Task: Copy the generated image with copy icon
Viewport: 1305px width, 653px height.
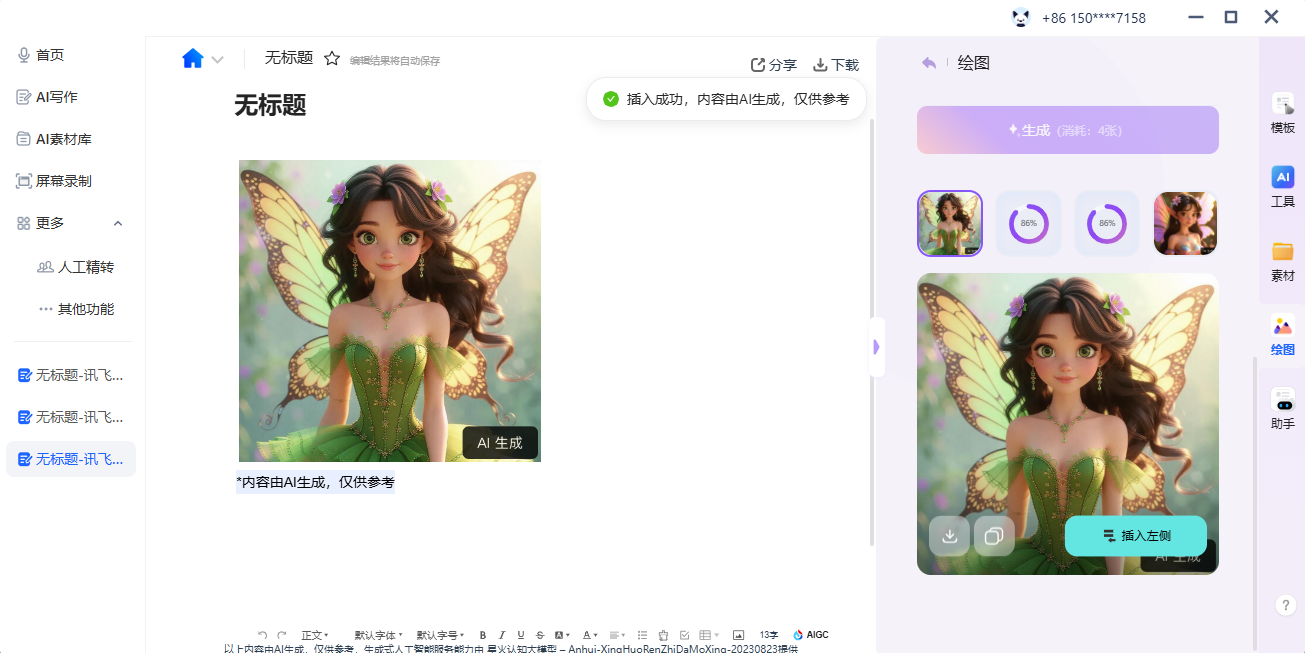Action: 994,536
